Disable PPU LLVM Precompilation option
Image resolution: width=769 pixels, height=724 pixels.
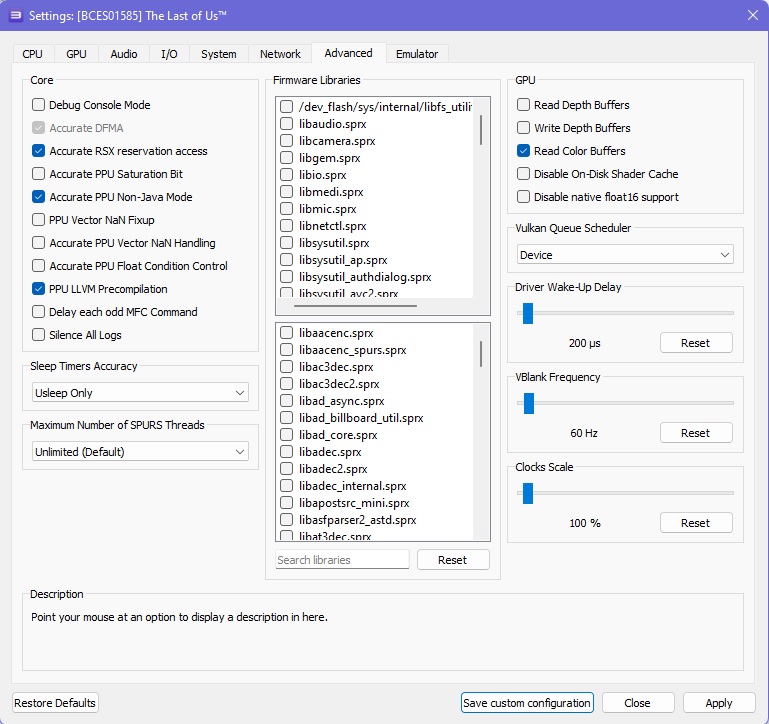tap(39, 289)
